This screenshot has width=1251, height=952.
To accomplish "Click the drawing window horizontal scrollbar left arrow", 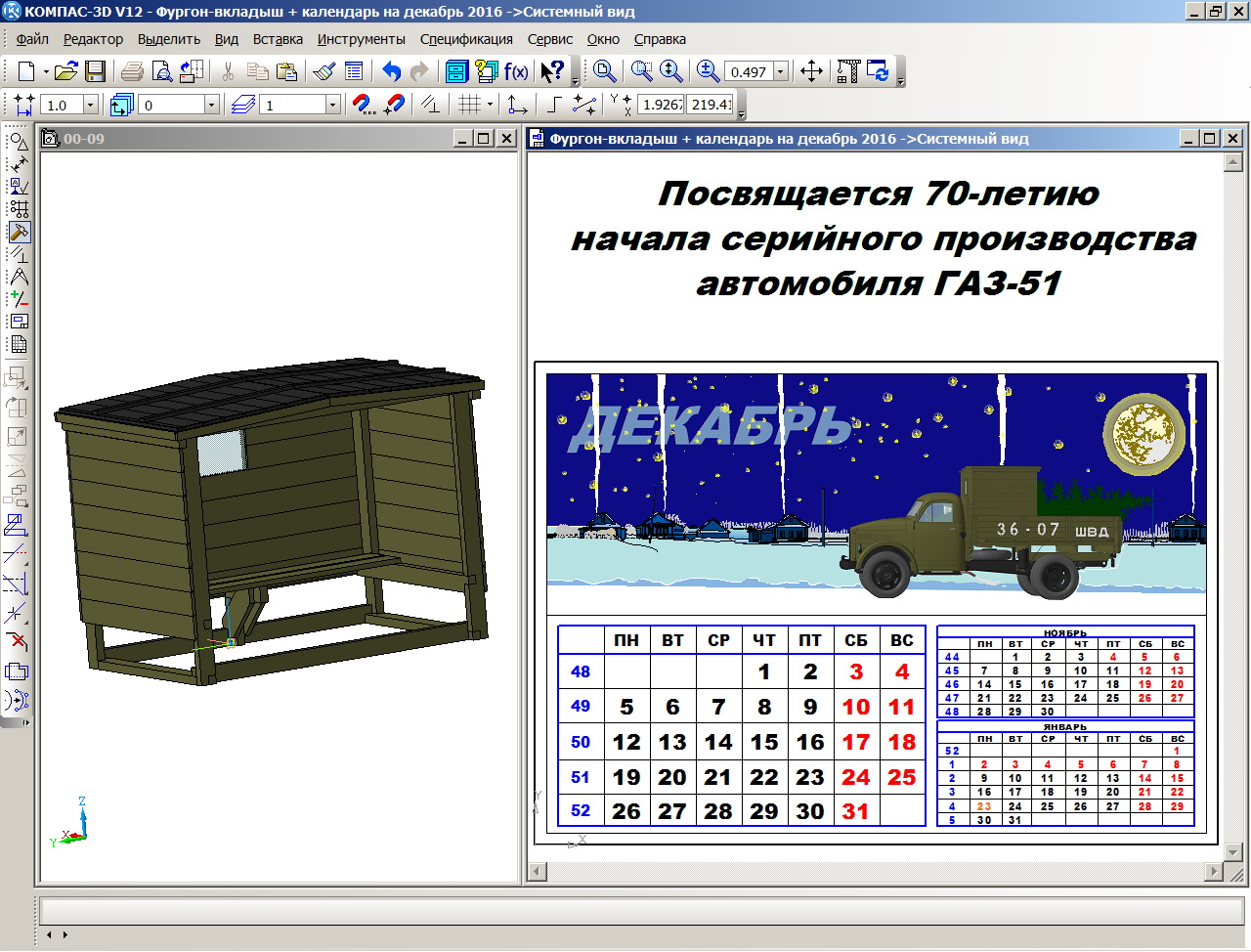I will (x=537, y=871).
